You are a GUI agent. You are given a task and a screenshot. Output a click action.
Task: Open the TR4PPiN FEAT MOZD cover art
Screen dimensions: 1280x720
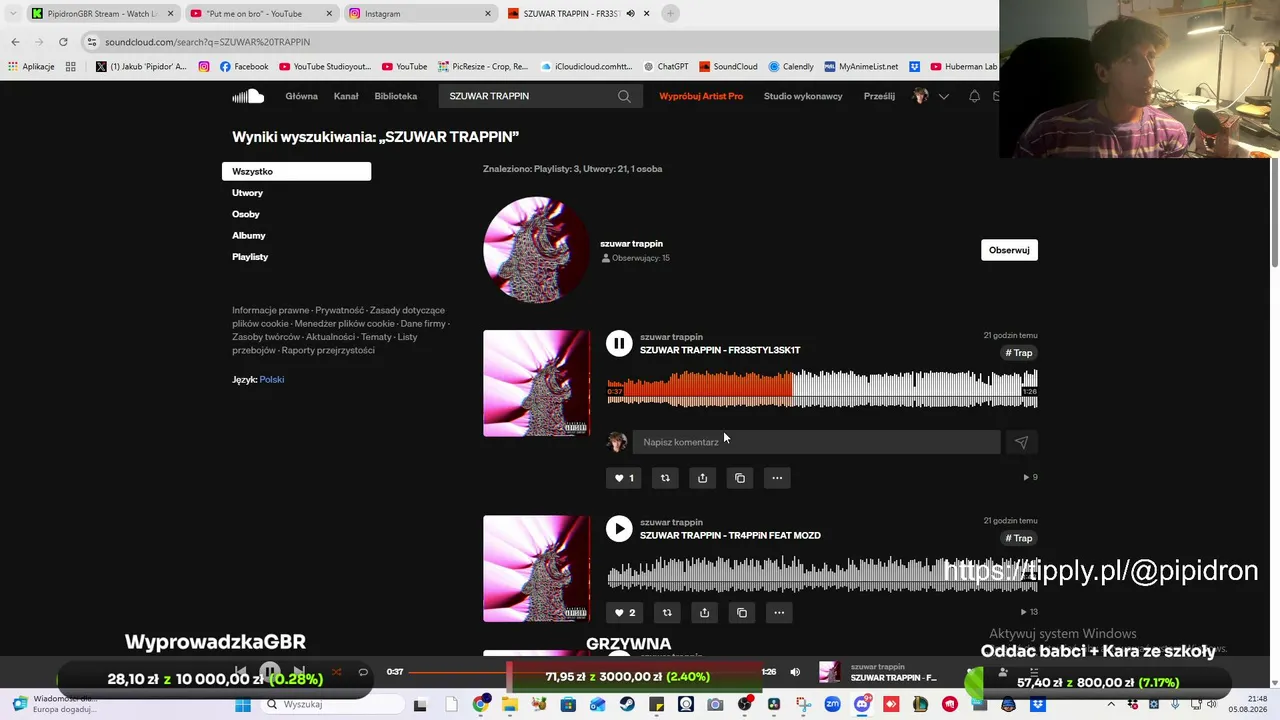click(537, 569)
